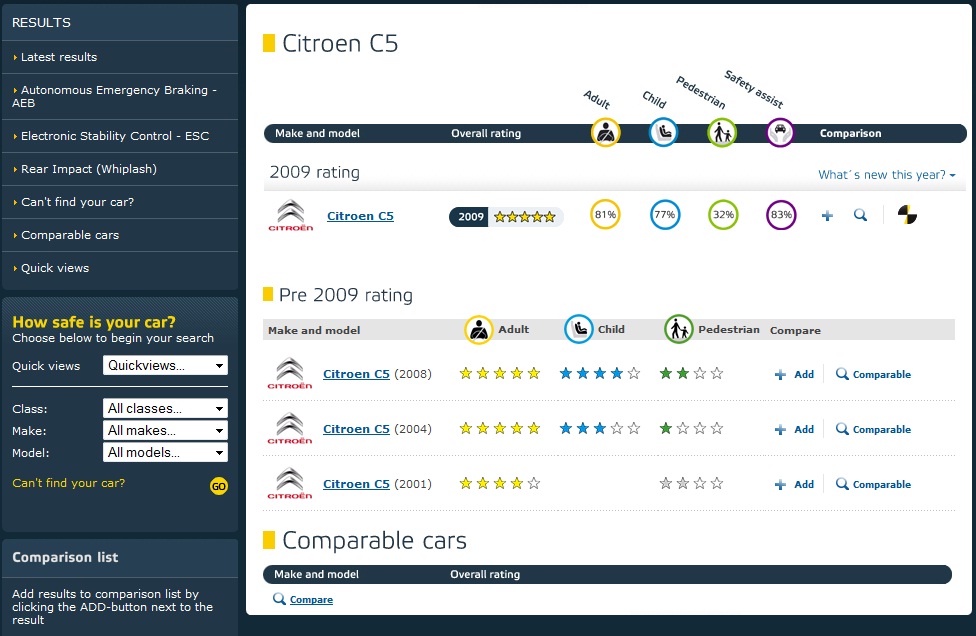976x636 pixels.
Task: Click Citroen logo beside C5 (2008)
Action: point(290,373)
